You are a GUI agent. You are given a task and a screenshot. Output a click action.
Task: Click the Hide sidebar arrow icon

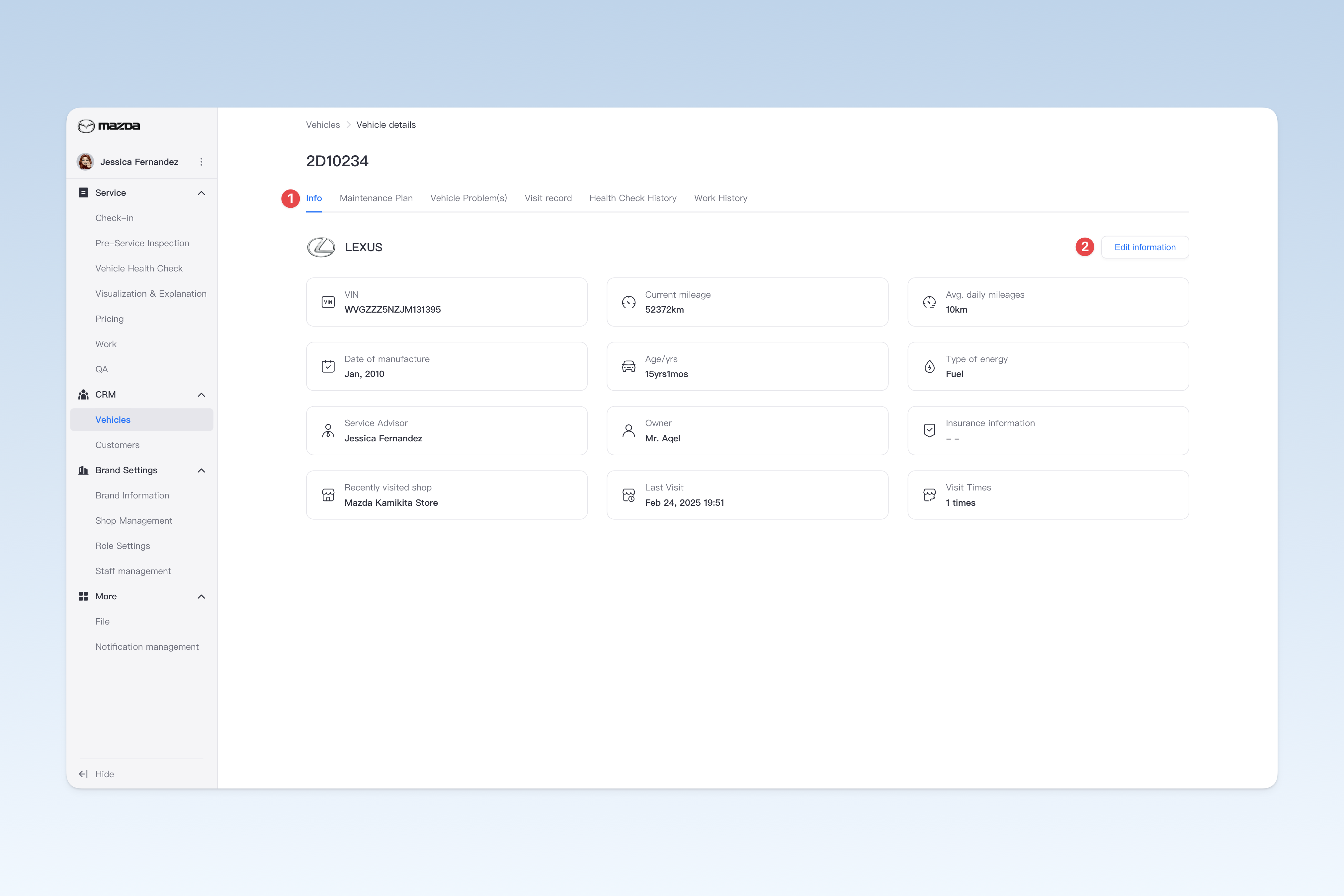[x=83, y=774]
